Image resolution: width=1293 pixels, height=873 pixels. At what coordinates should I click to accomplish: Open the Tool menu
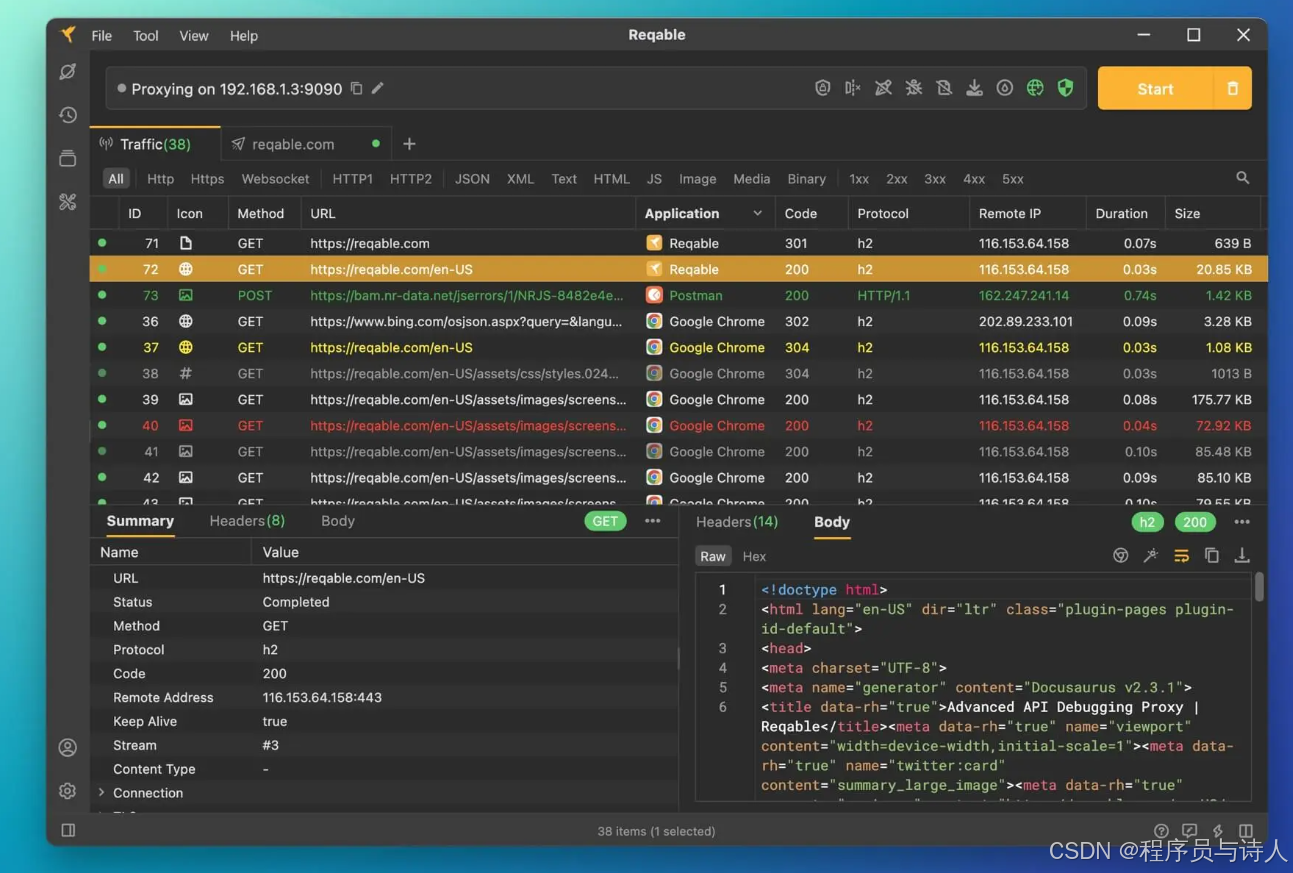click(x=146, y=36)
